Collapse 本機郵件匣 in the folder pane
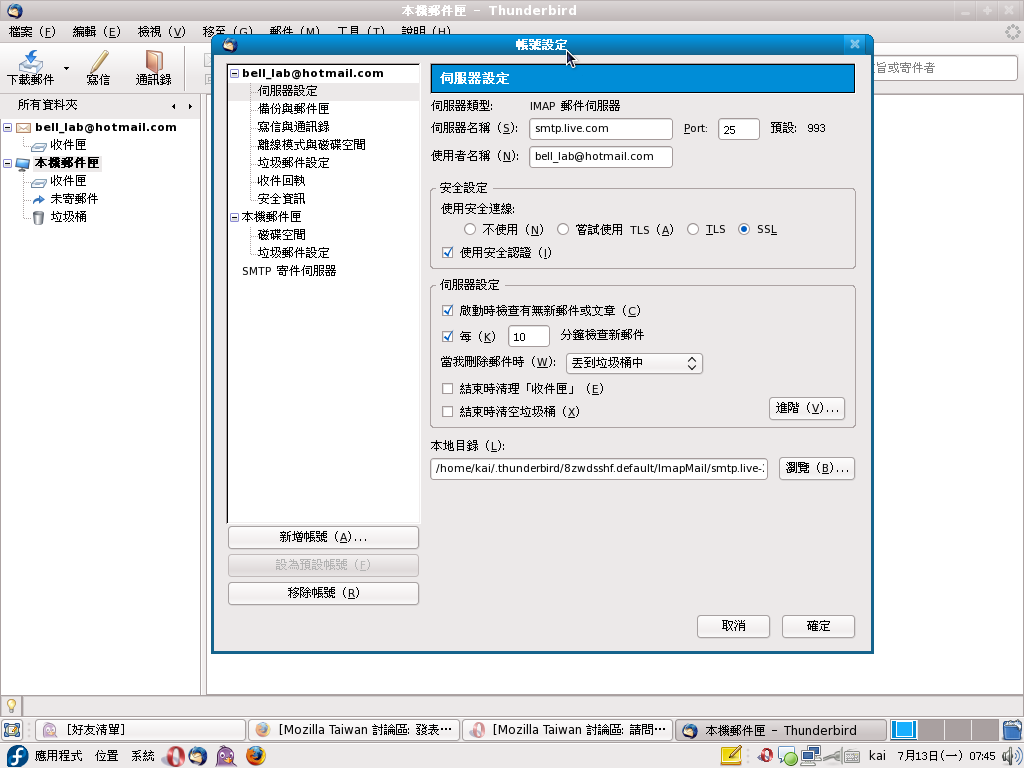Image resolution: width=1024 pixels, height=768 pixels. tap(7, 163)
